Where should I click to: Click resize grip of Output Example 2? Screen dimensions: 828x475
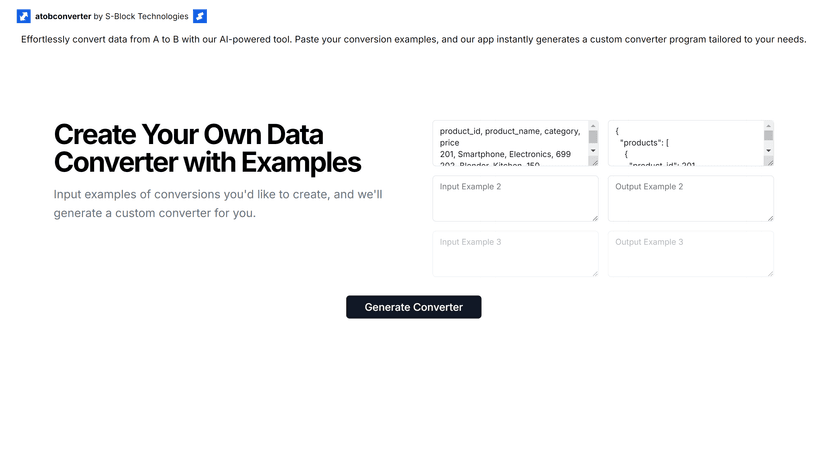tap(770, 218)
